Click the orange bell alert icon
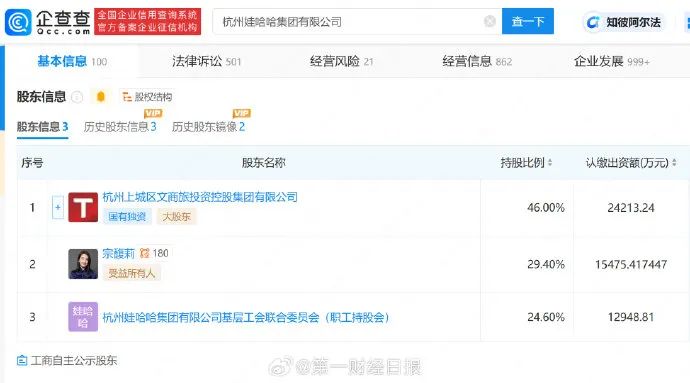The height and width of the screenshot is (383, 690). tap(101, 96)
